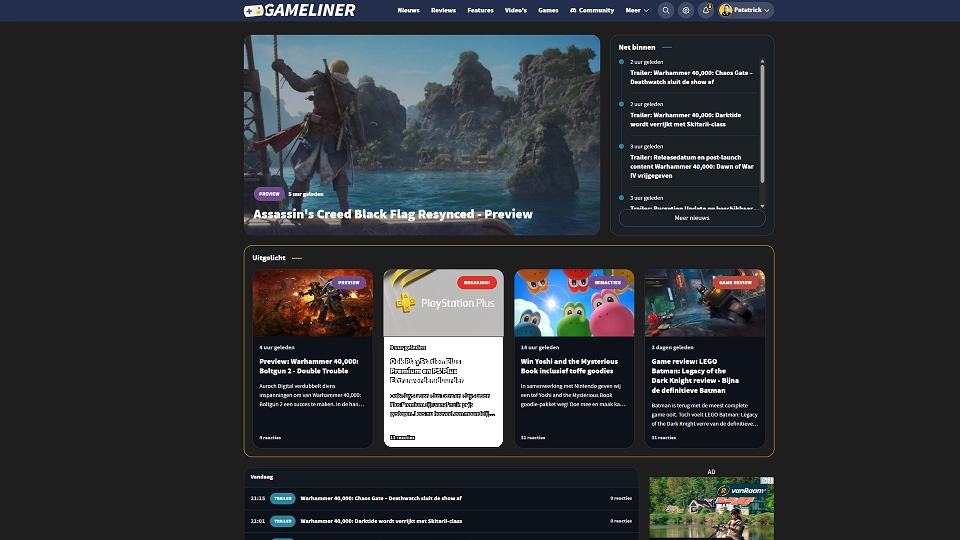The image size is (960, 540).
Task: Click the AdChoices triangle icon on the ad
Action: pos(765,481)
